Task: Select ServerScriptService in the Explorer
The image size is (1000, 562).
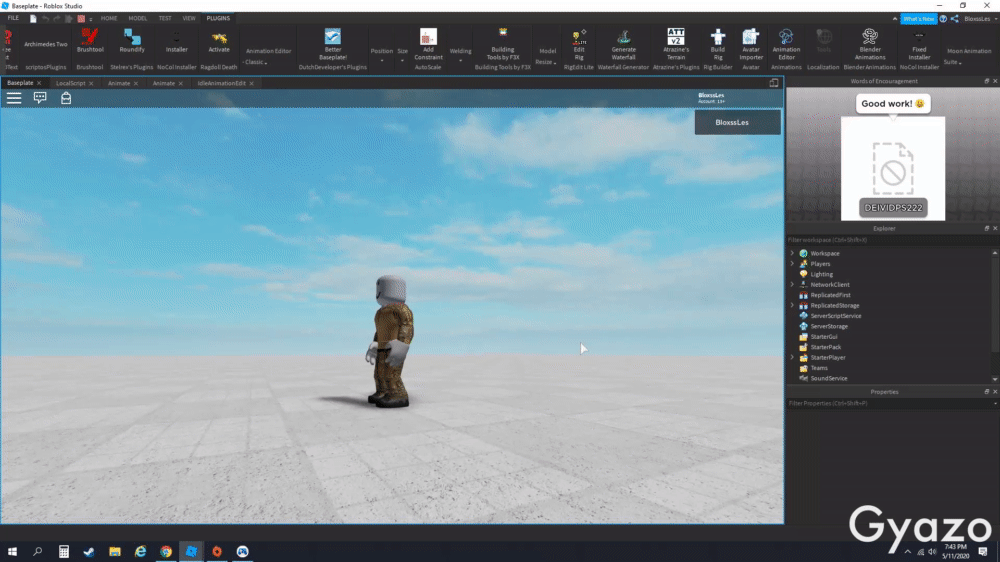Action: tap(835, 316)
